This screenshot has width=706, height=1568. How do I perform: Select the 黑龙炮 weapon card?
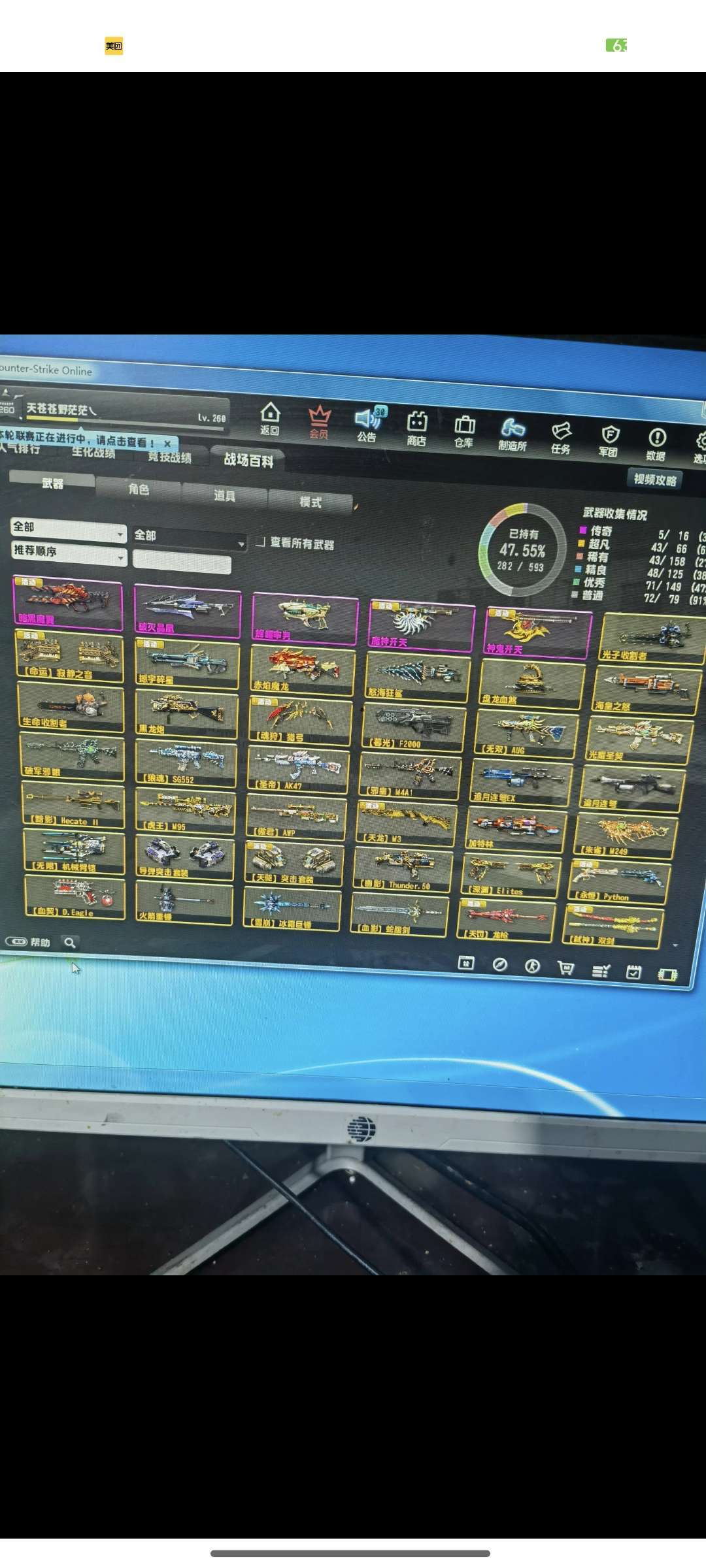(186, 713)
